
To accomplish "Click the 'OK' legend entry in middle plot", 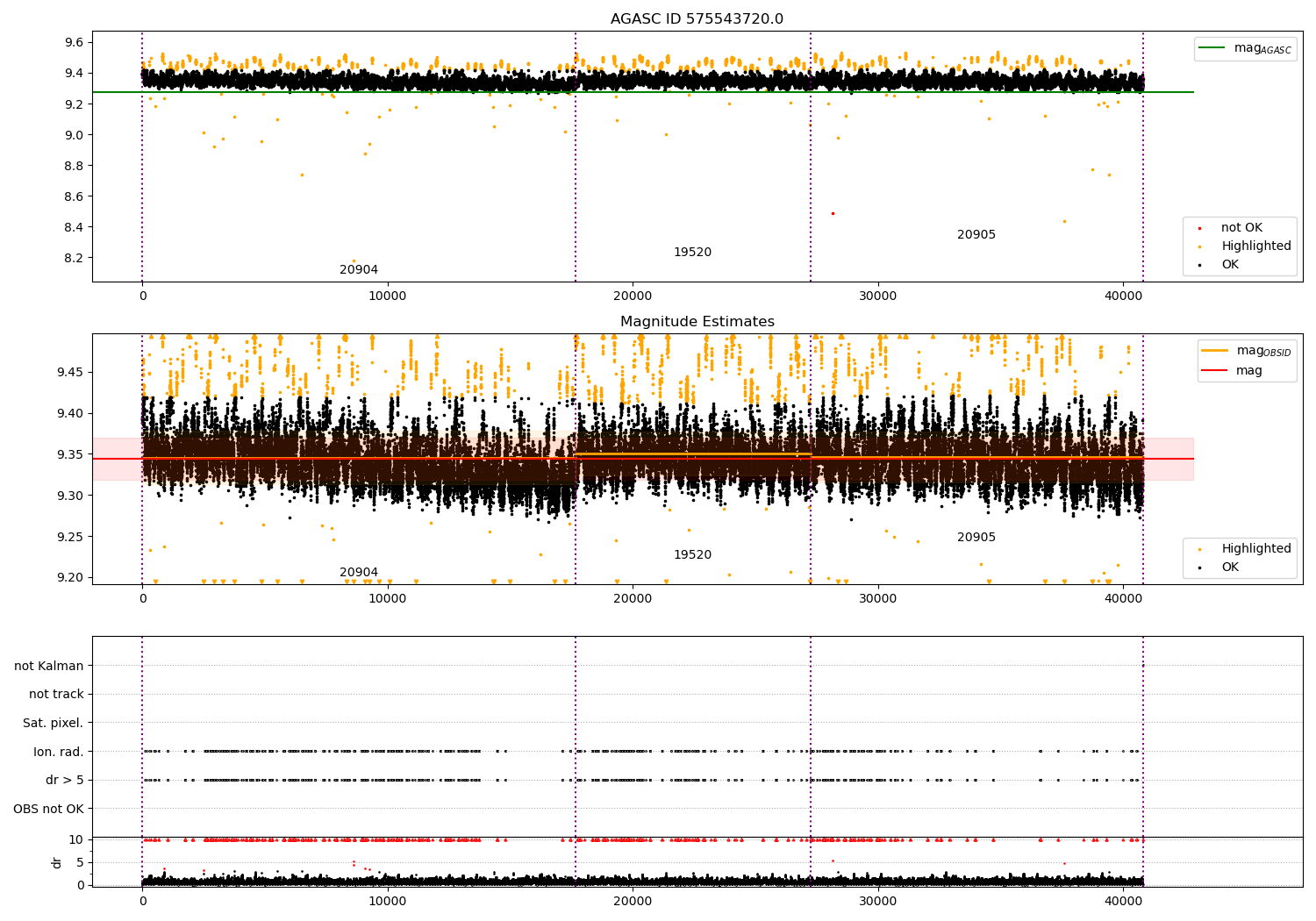I will [1230, 568].
